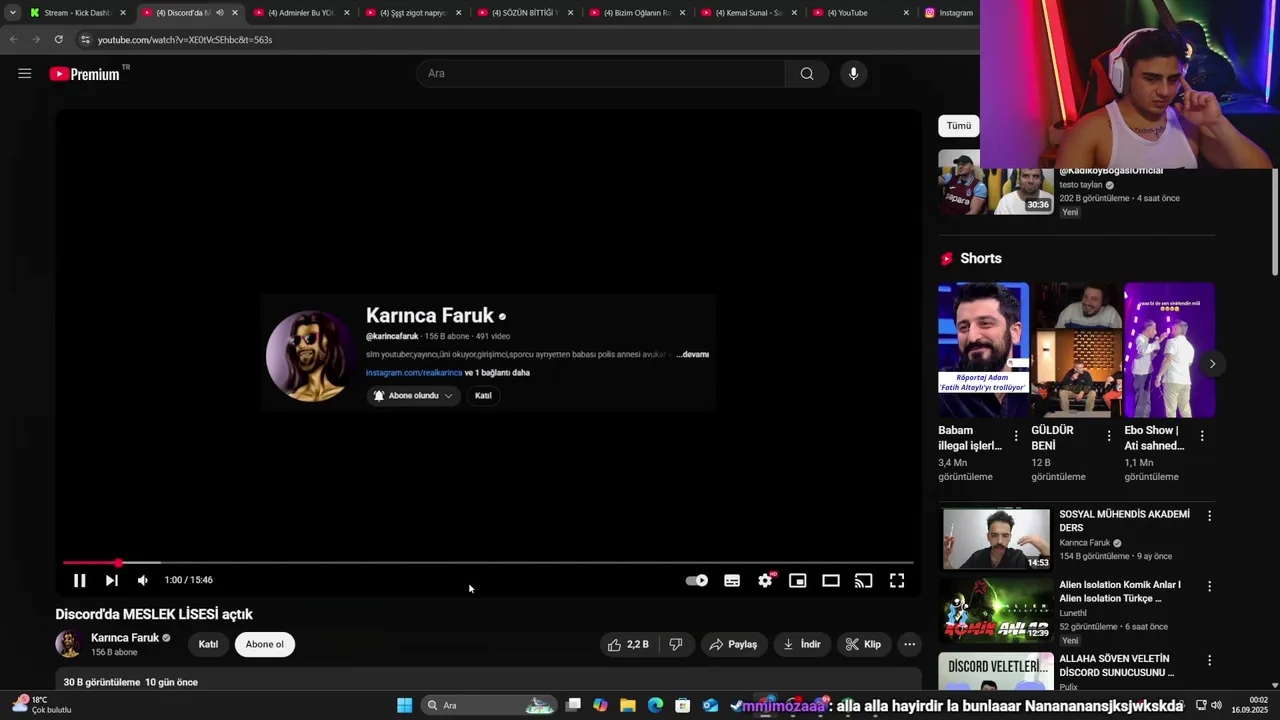Switch to the 'Şşşt zigot napıyo' tab
The image size is (1280, 720).
click(412, 13)
